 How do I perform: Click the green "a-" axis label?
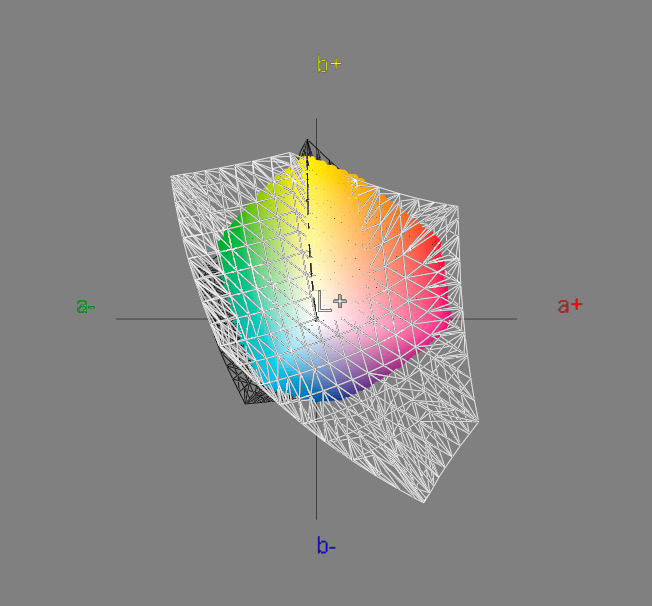point(86,306)
